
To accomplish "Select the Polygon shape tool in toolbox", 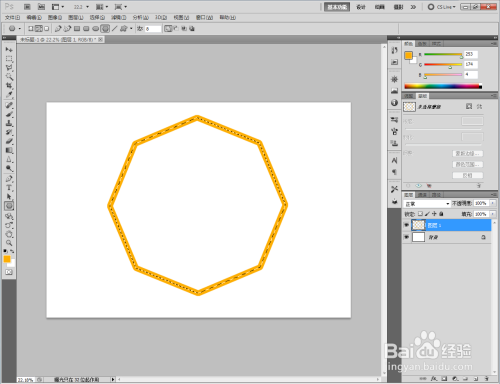I will pyautogui.click(x=9, y=206).
